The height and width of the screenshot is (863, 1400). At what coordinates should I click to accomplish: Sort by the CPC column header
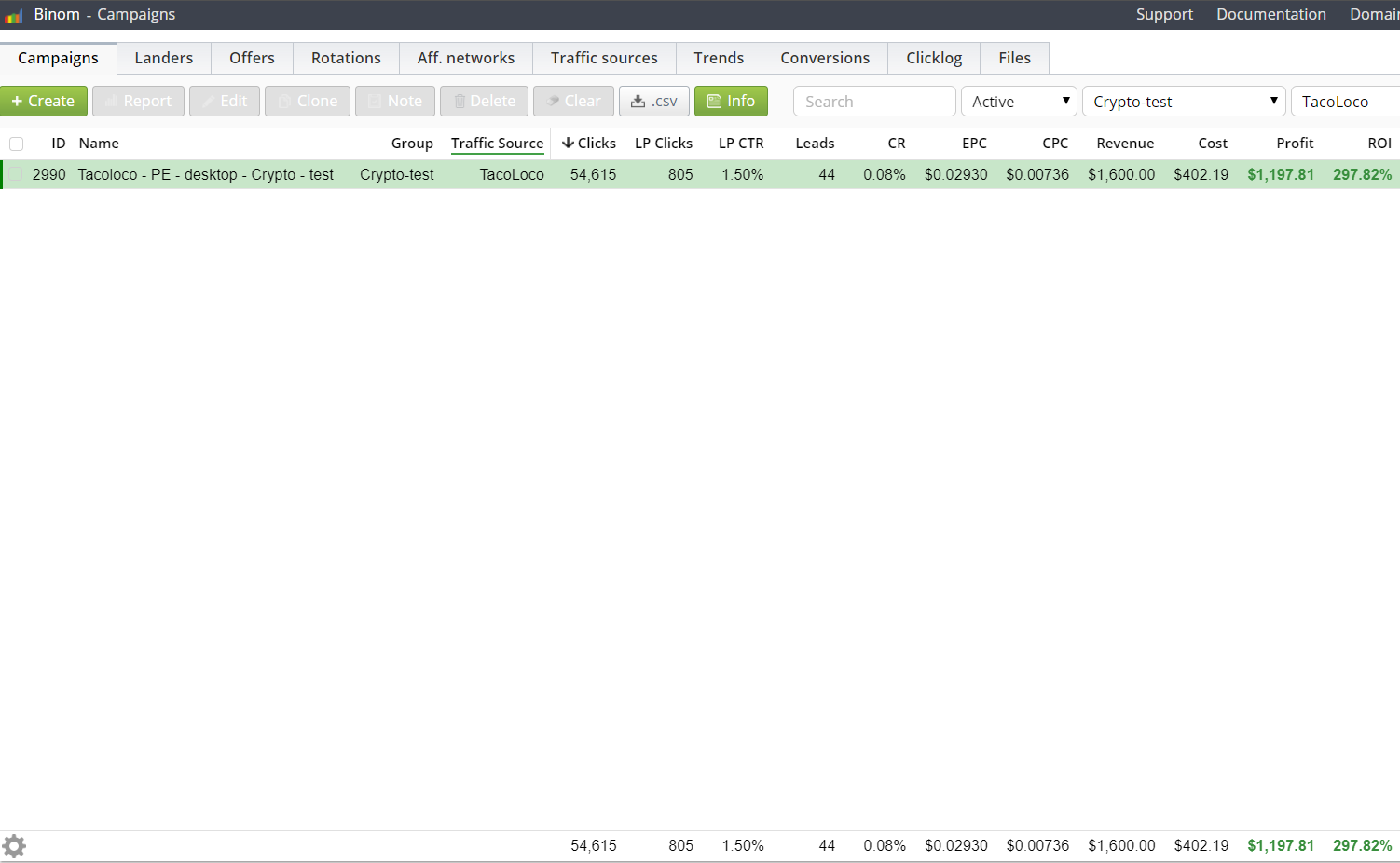pos(1055,144)
